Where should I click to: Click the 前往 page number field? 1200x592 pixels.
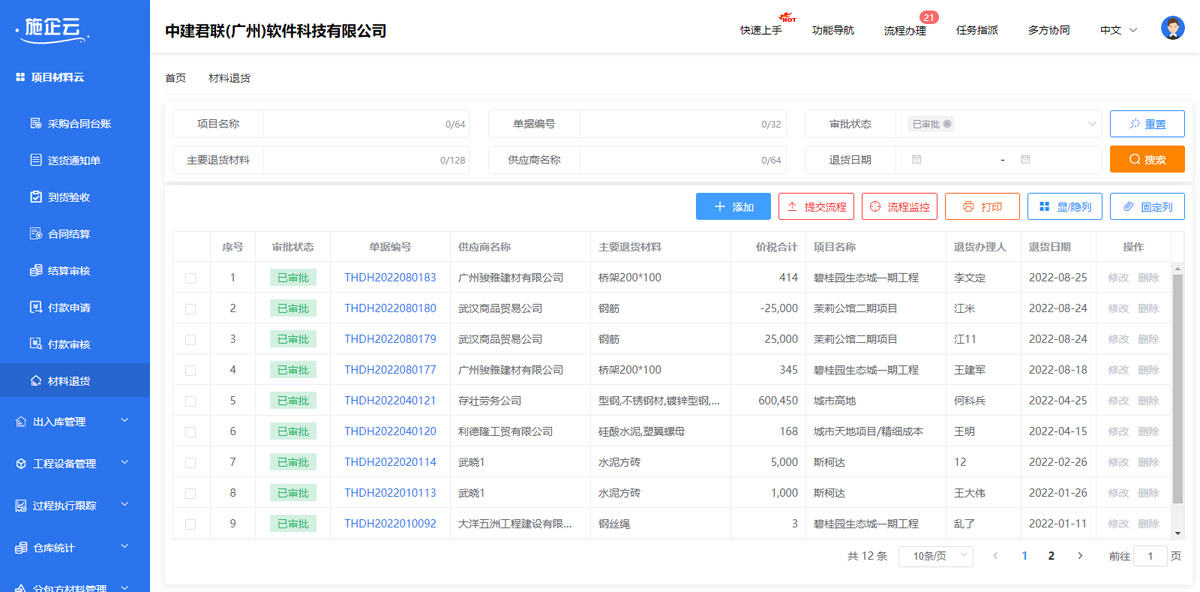[x=1150, y=556]
